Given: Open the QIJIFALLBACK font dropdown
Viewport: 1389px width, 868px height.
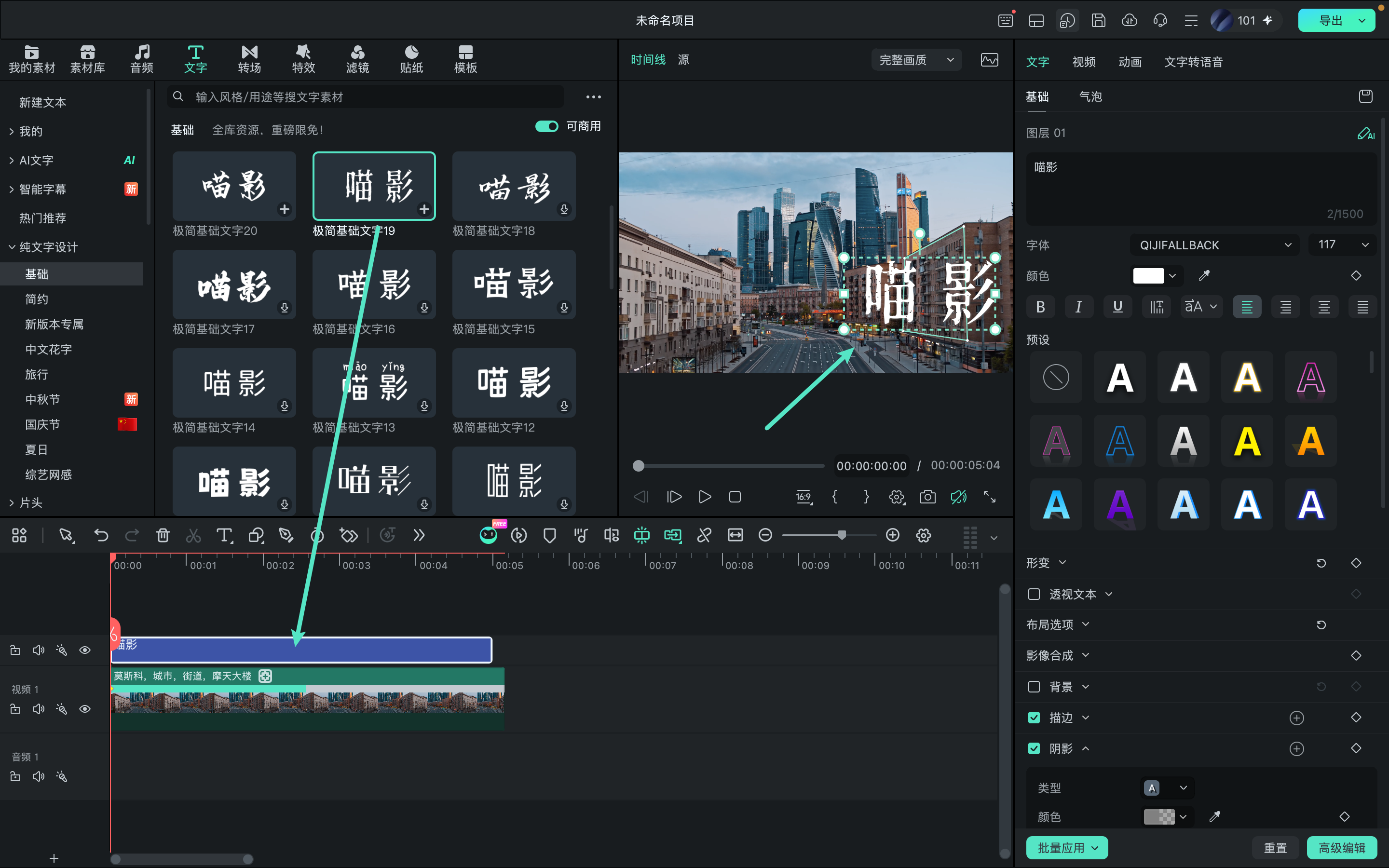Looking at the screenshot, I should click(x=1215, y=245).
